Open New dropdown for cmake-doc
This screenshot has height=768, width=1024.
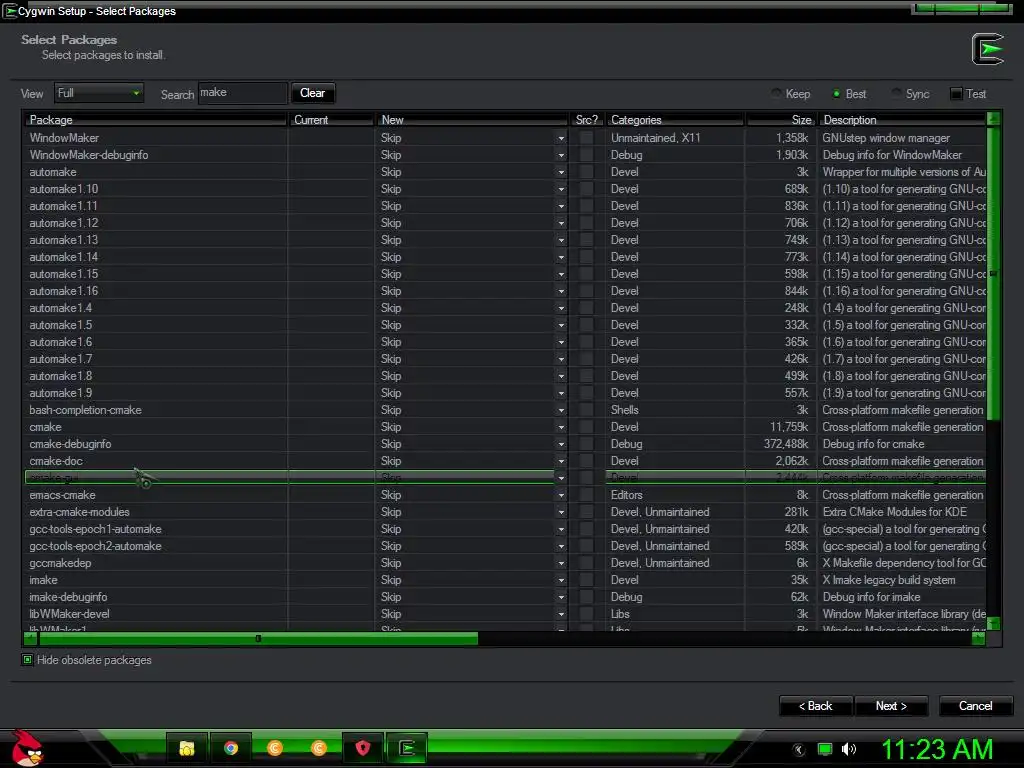click(x=561, y=461)
